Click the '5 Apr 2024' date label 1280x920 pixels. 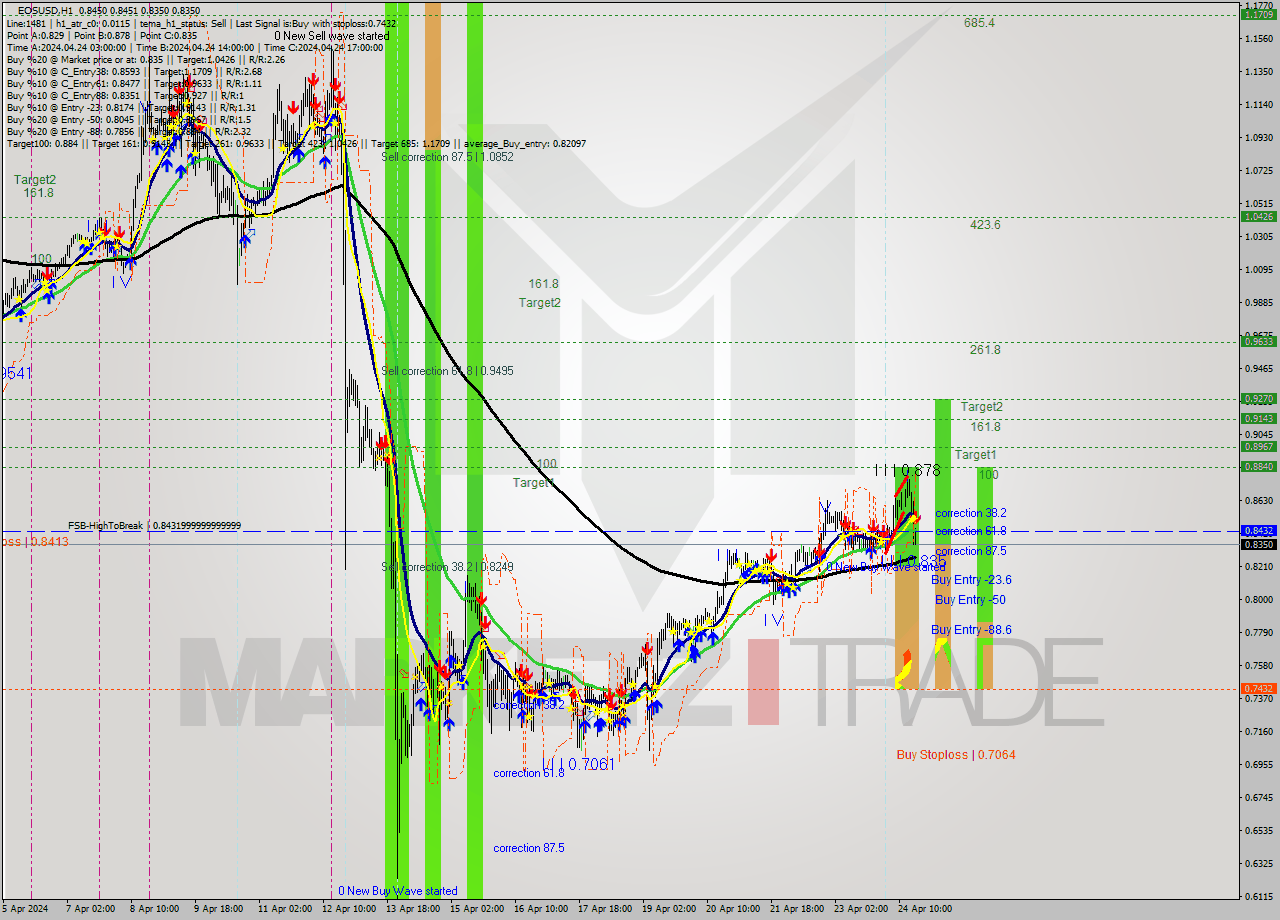pyautogui.click(x=23, y=909)
